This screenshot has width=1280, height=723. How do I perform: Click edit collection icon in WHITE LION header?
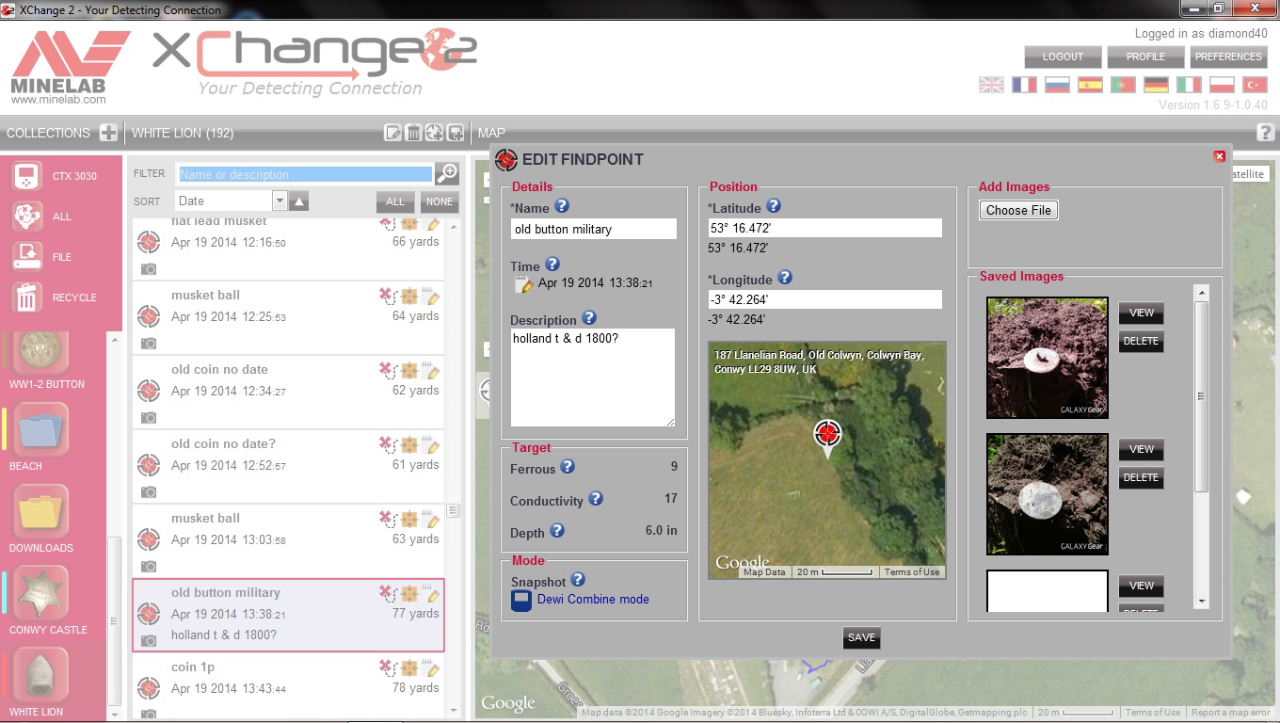point(394,133)
